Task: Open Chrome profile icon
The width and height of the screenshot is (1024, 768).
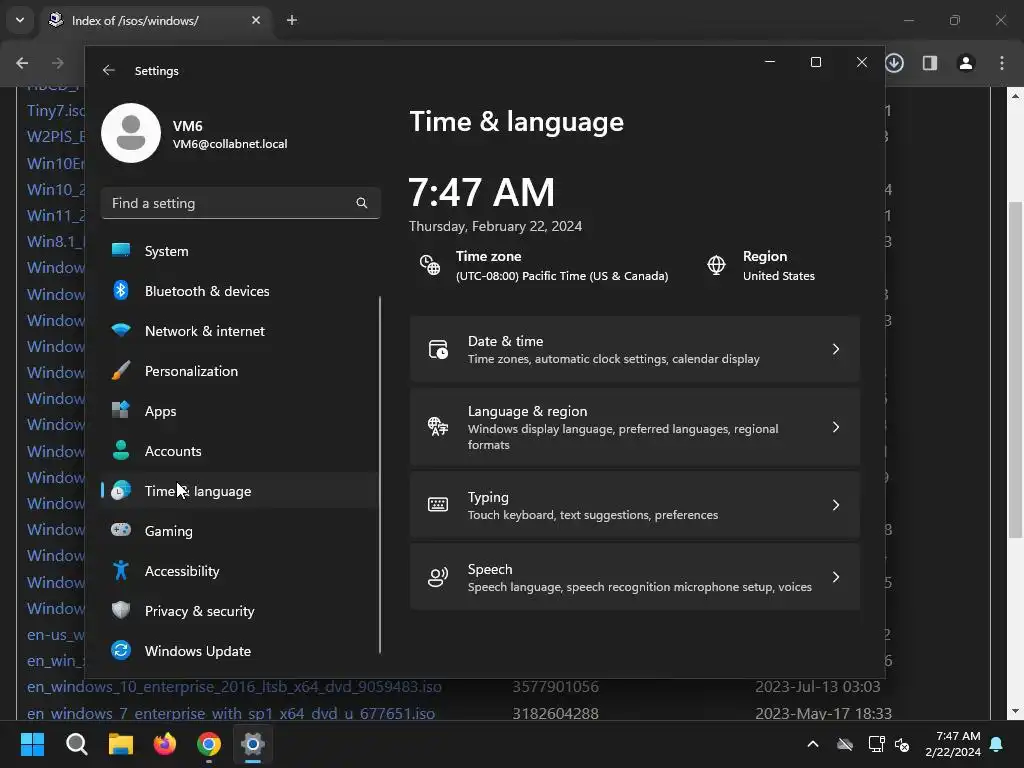Action: pyautogui.click(x=966, y=63)
